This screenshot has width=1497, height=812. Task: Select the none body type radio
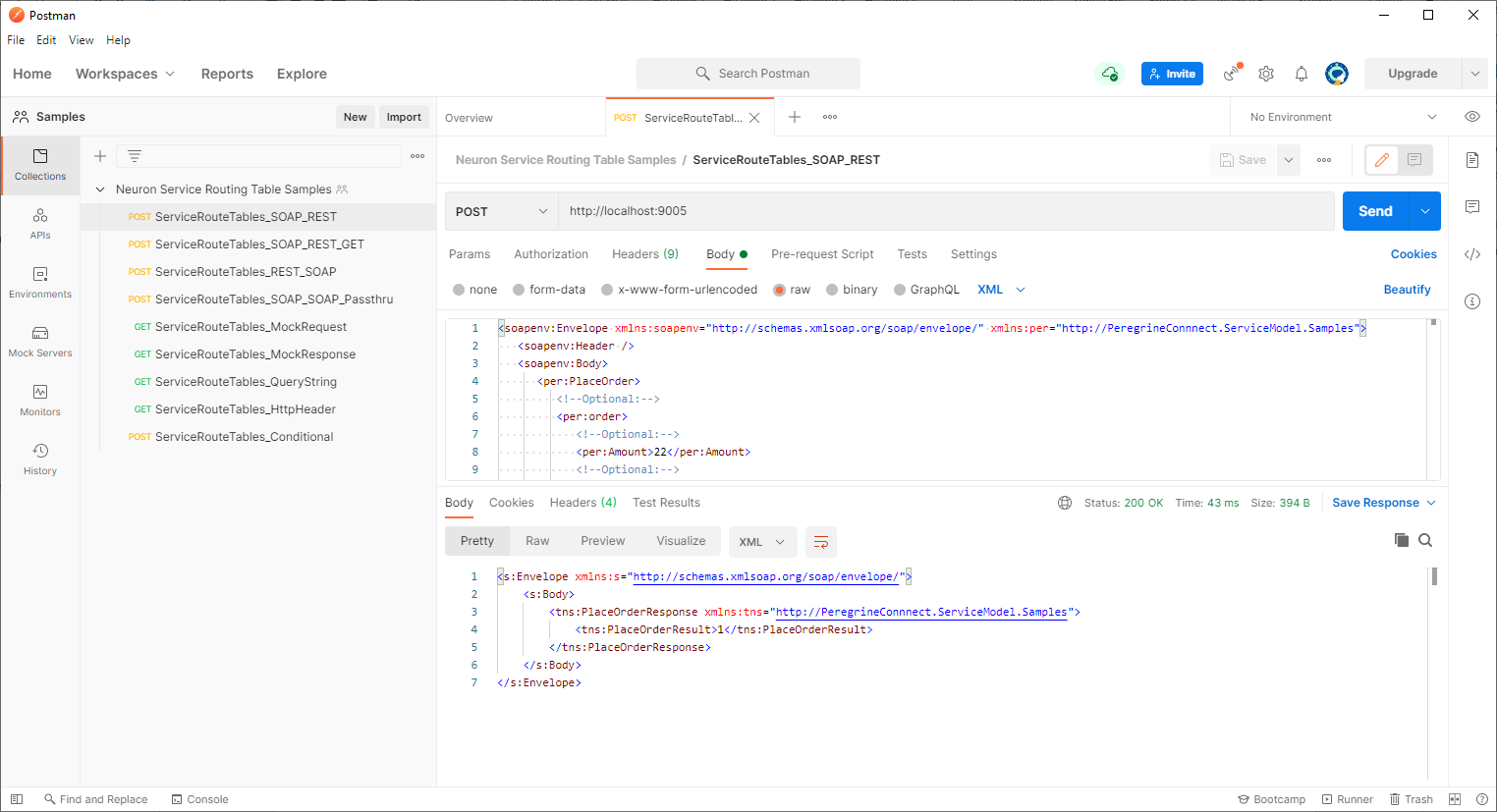coord(474,290)
